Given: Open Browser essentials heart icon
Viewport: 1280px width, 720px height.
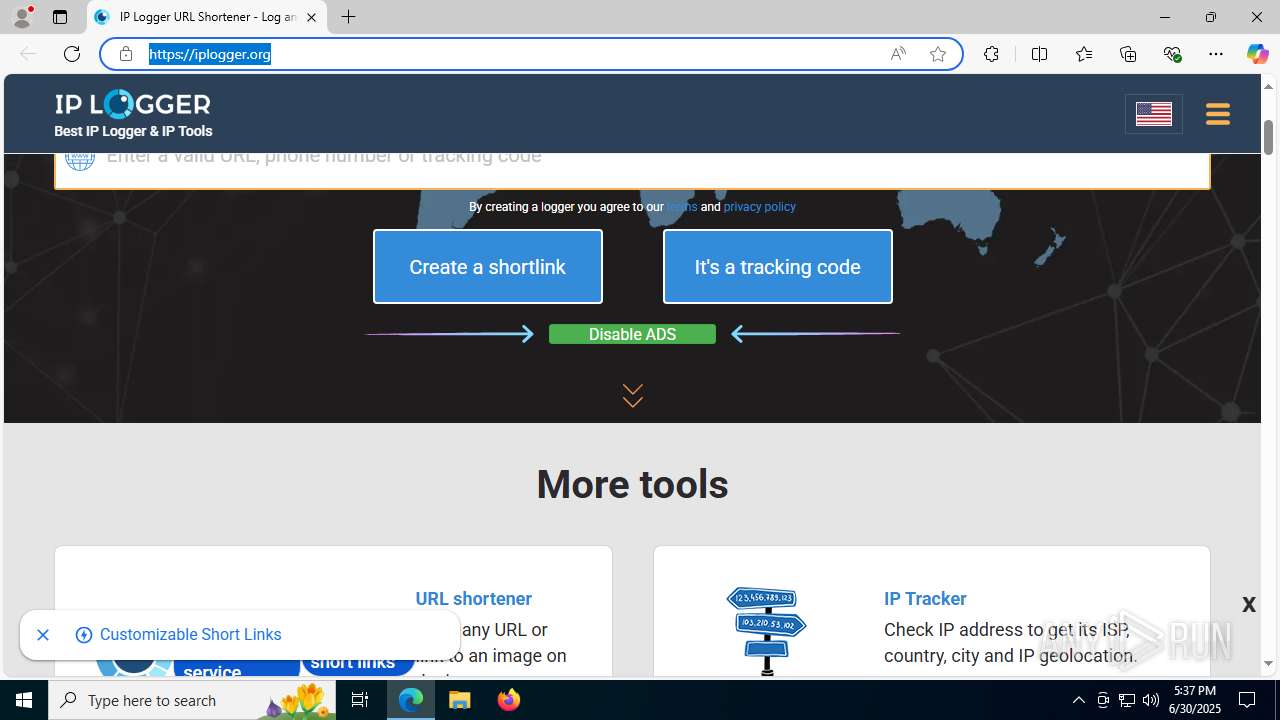Looking at the screenshot, I should (1172, 54).
